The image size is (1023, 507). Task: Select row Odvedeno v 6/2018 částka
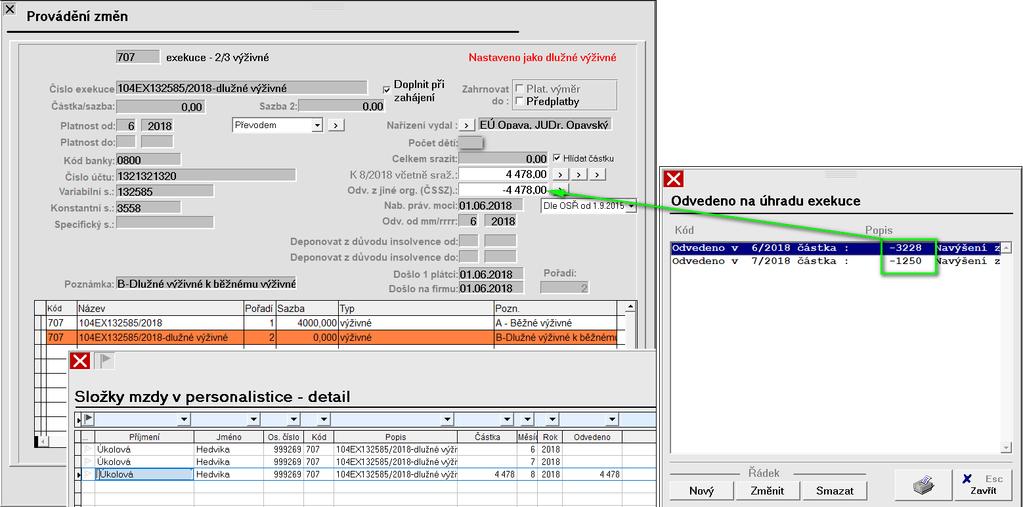(835, 248)
